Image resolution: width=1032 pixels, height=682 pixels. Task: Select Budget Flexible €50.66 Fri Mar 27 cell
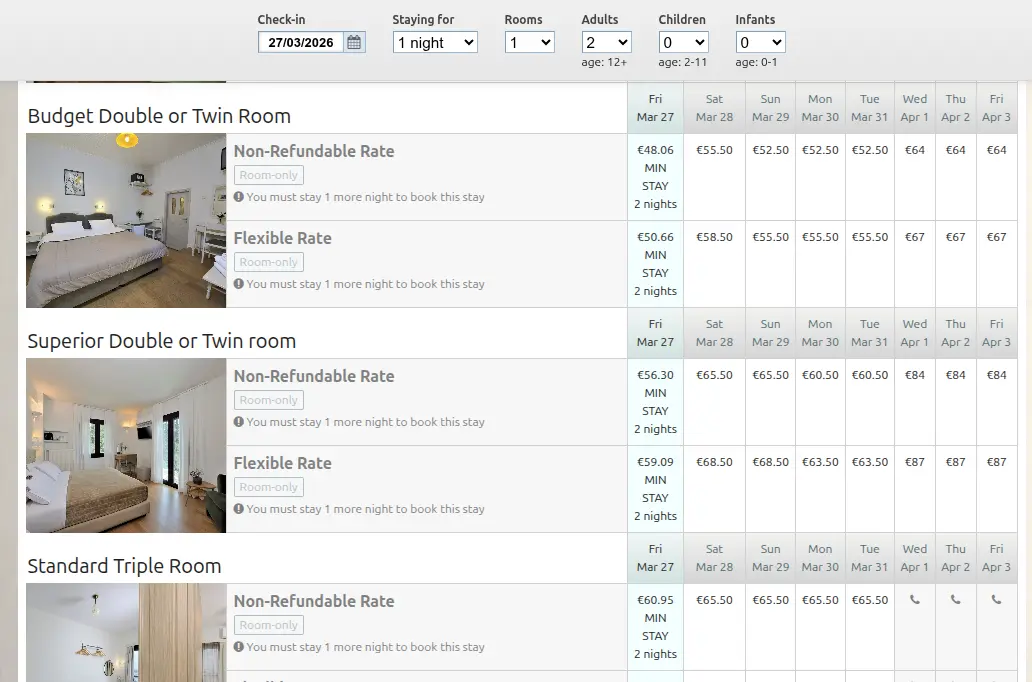click(x=656, y=264)
